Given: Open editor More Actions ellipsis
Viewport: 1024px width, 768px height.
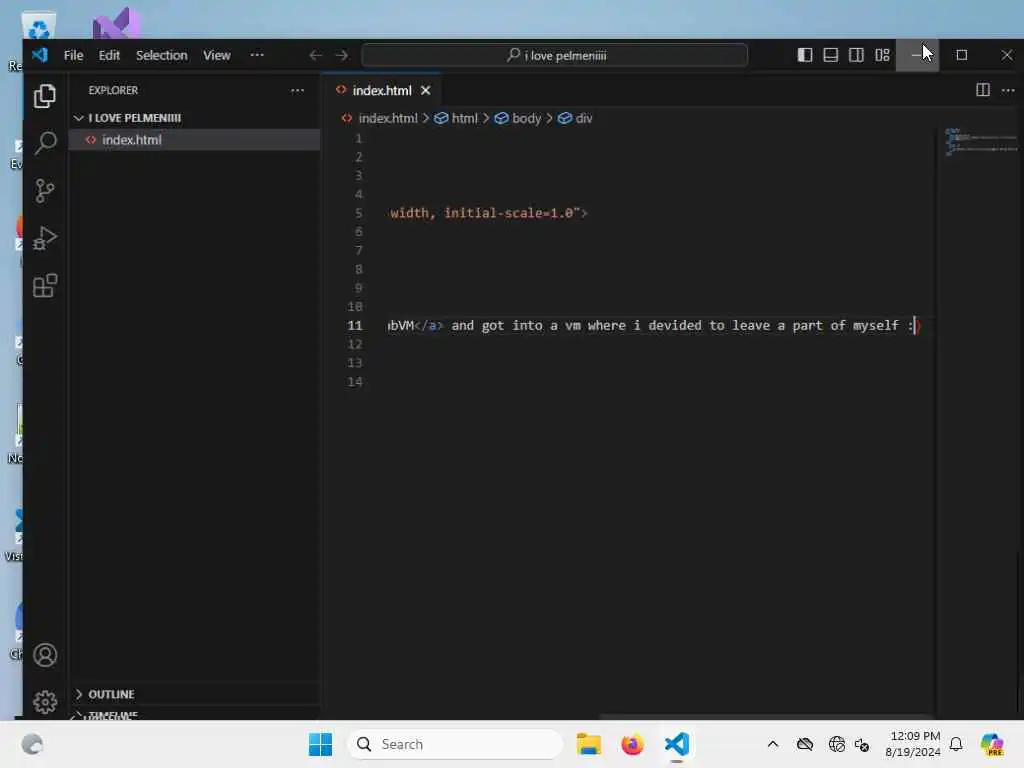Looking at the screenshot, I should tap(1008, 90).
